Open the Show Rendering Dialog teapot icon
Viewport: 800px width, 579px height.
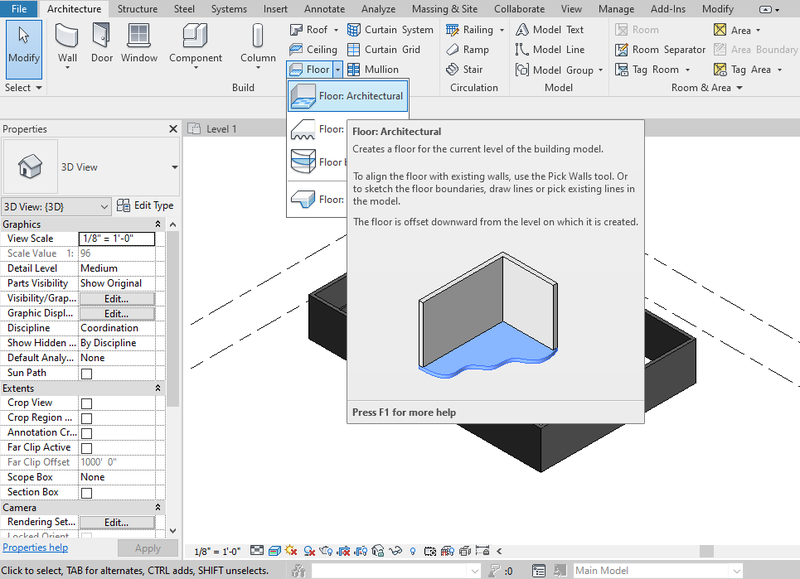(326, 551)
